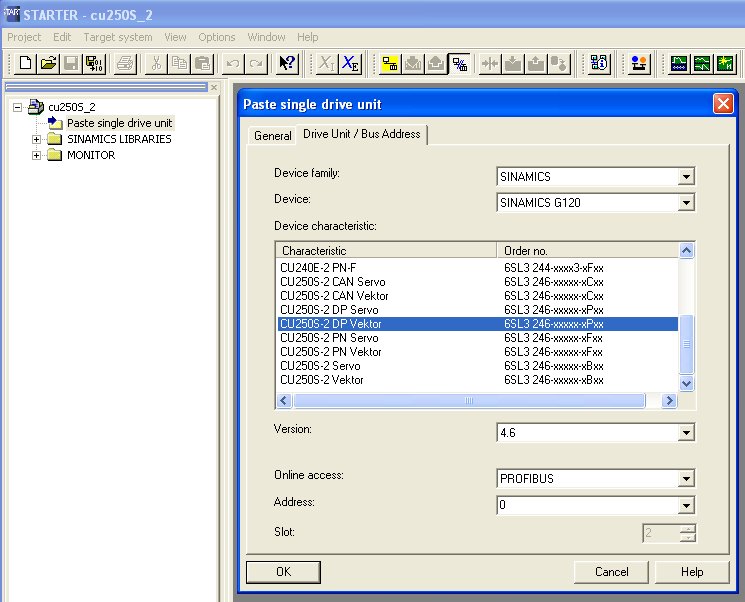Viewport: 745px width, 602px height.
Task: Click the Cancel button
Action: coord(611,572)
